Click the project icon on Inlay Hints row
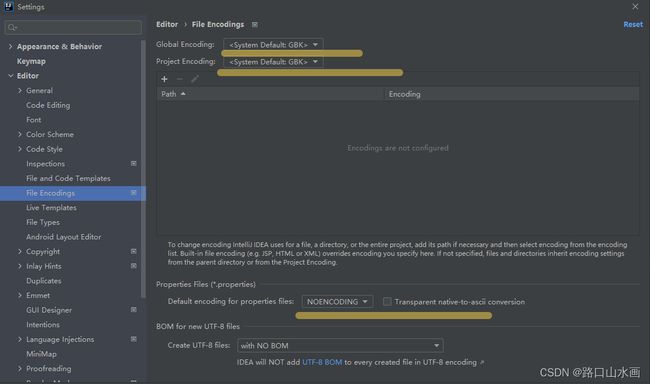 pos(133,266)
